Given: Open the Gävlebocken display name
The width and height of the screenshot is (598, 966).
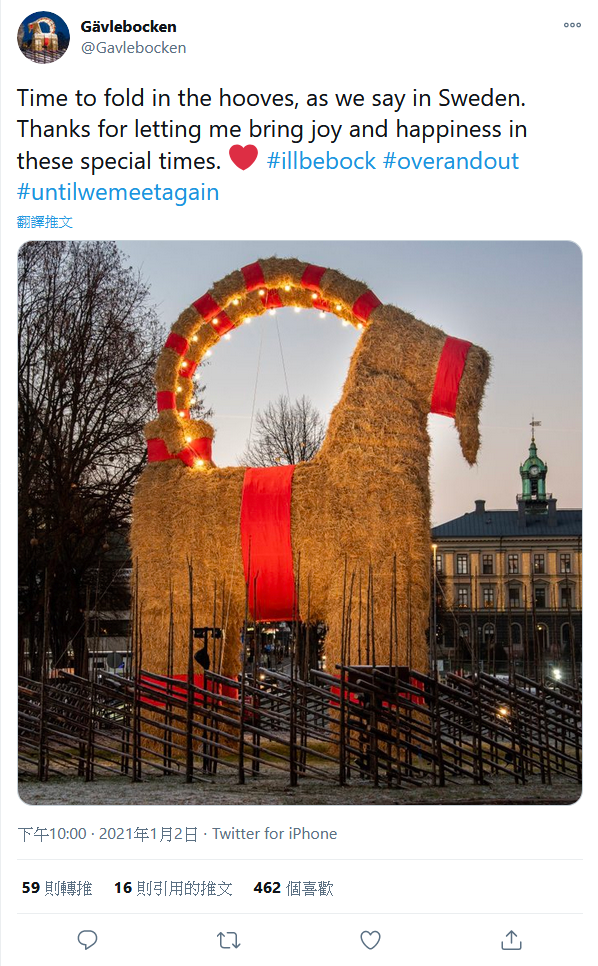Looking at the screenshot, I should [128, 26].
